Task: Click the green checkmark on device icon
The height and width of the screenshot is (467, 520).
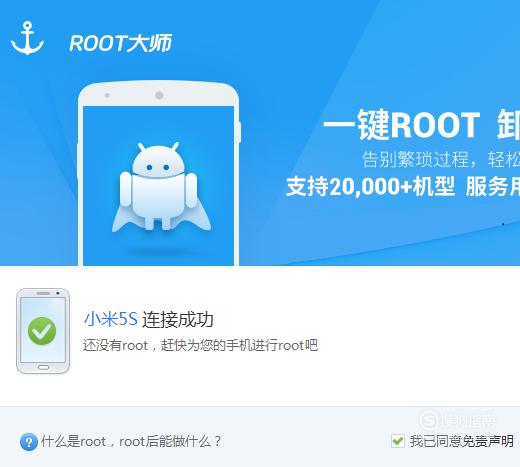Action: point(42,331)
